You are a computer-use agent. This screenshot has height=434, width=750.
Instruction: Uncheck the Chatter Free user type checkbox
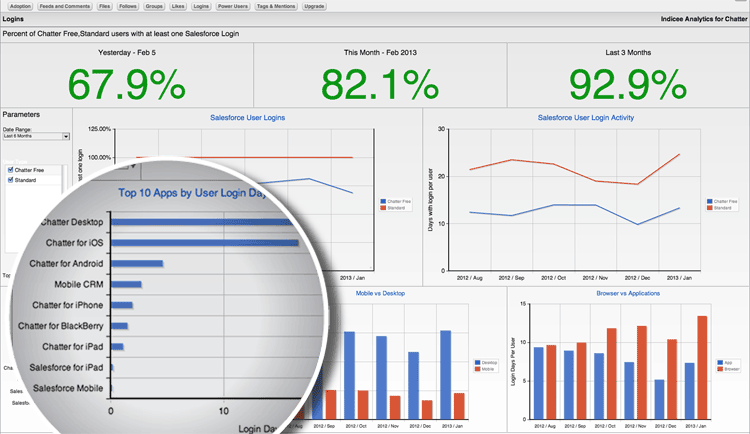click(x=10, y=170)
